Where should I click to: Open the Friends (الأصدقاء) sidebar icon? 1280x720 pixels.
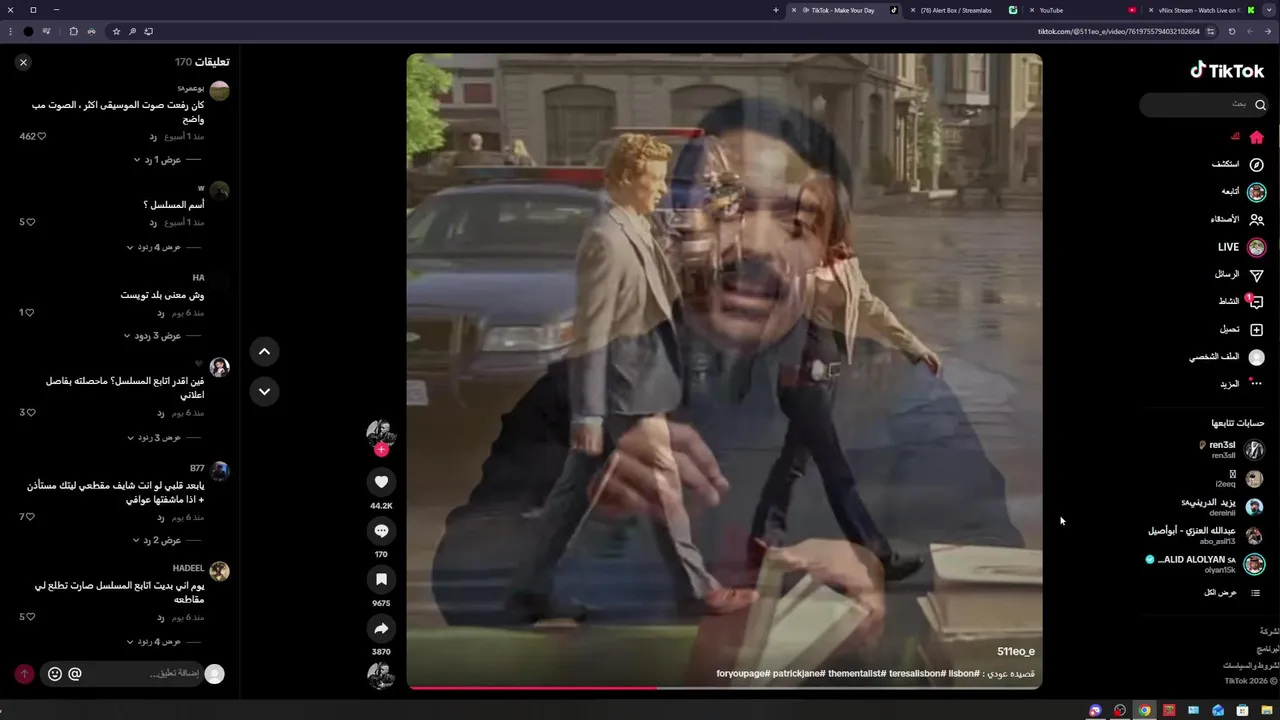tap(1256, 219)
